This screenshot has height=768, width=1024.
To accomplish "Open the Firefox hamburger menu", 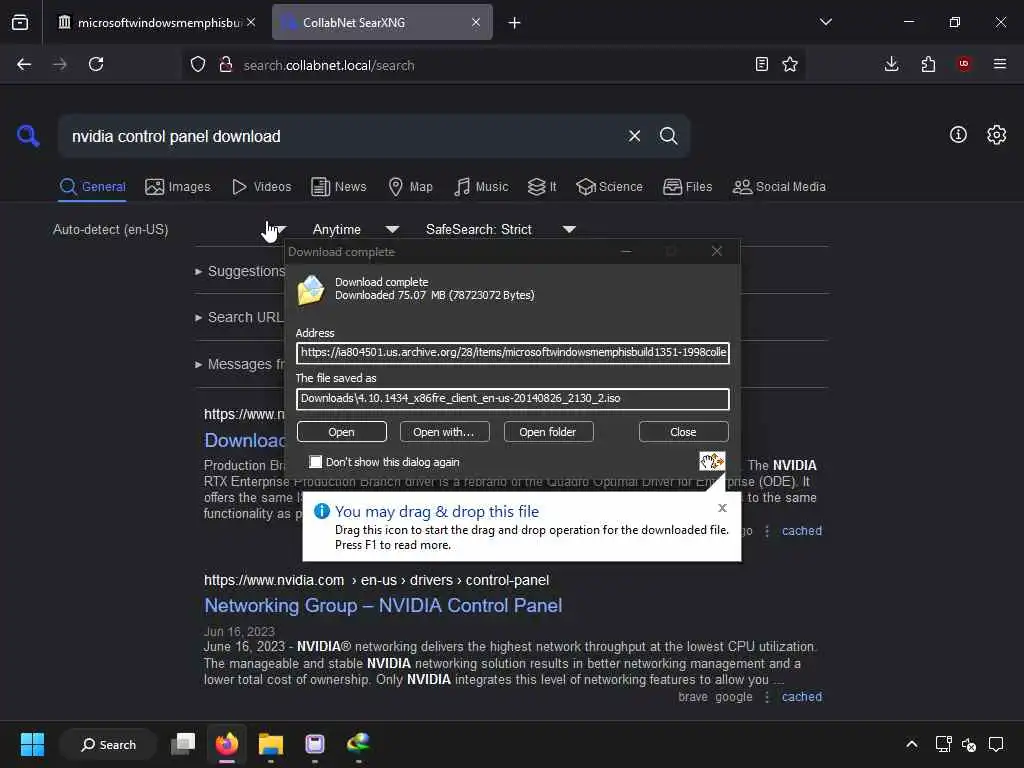I will click(1000, 64).
